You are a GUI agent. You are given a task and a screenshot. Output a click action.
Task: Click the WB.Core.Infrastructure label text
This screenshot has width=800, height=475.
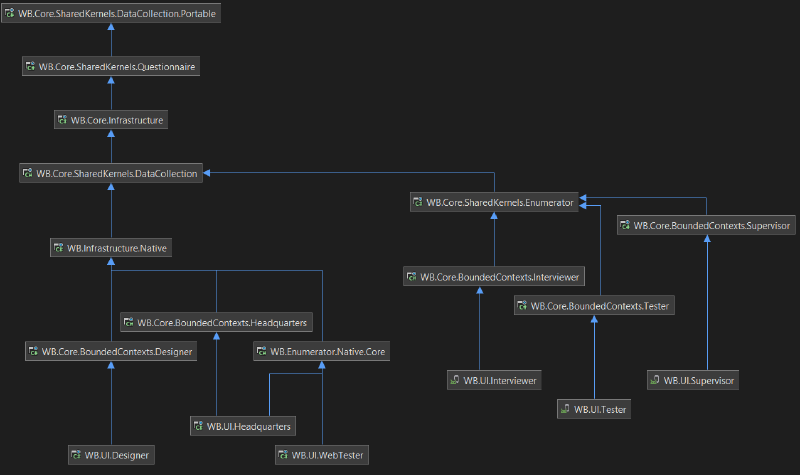click(x=117, y=120)
